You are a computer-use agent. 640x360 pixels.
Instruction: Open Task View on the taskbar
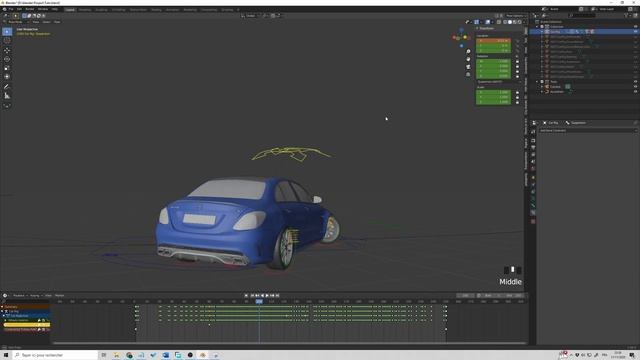[x=104, y=355]
